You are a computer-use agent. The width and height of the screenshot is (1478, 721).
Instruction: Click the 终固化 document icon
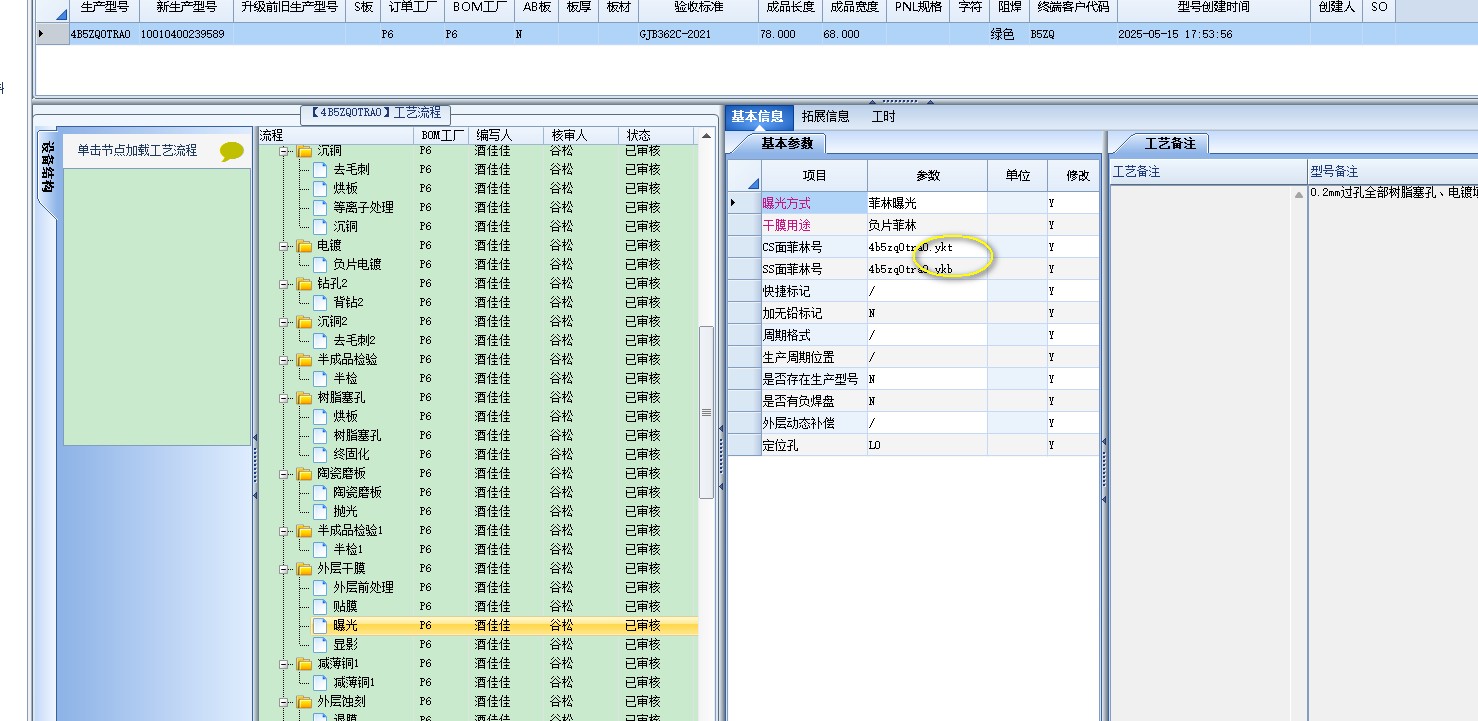[x=320, y=455]
